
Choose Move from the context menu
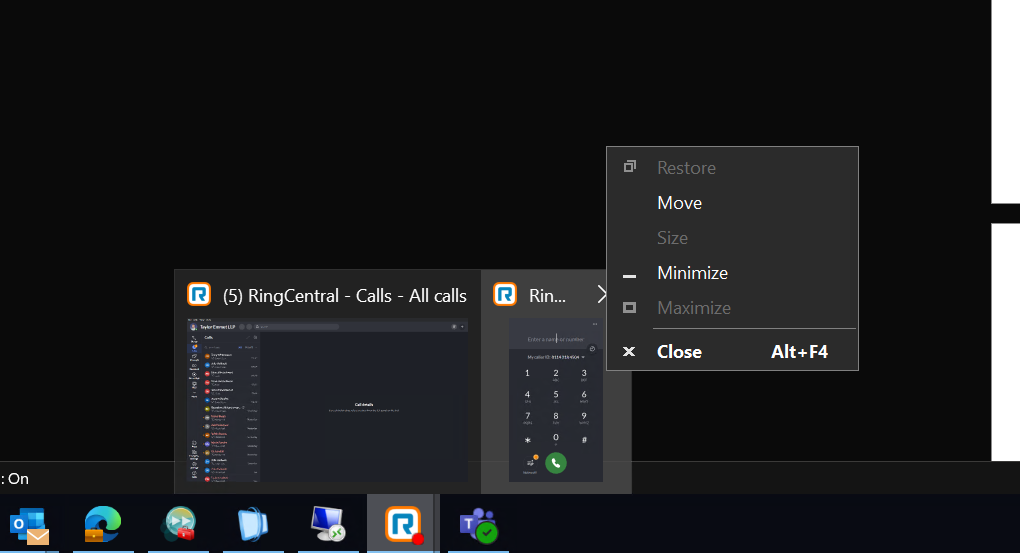pos(732,203)
